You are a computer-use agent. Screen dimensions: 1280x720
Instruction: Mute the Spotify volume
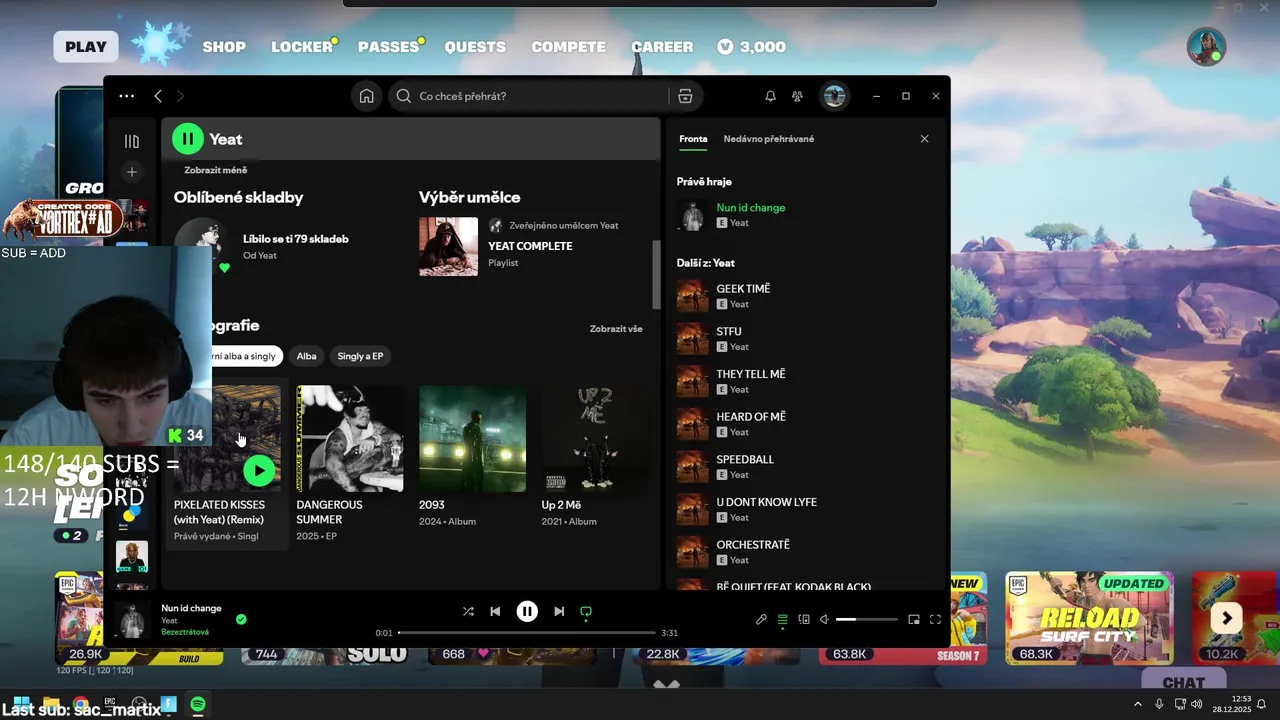824,619
